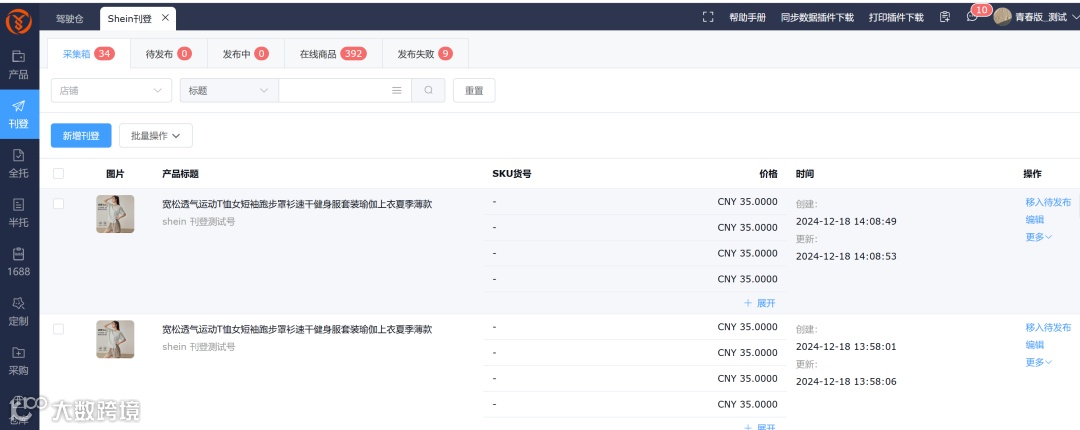Image resolution: width=1080 pixels, height=430 pixels.
Task: Click product title in the 13:58:01 row
Action: 297,329
